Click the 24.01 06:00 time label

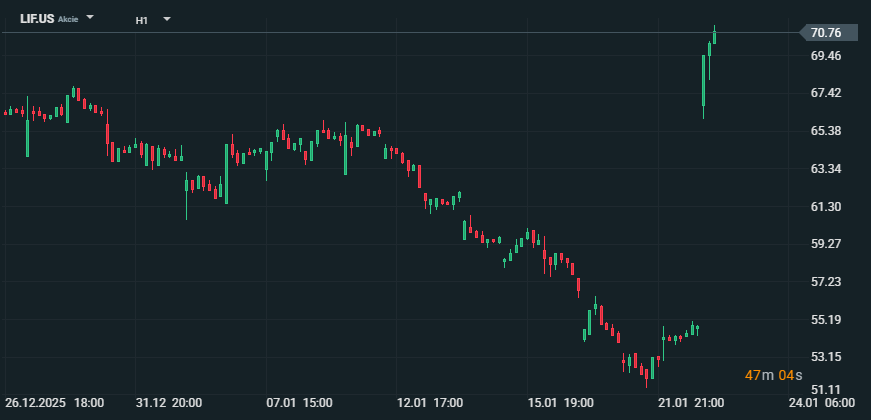[x=820, y=402]
